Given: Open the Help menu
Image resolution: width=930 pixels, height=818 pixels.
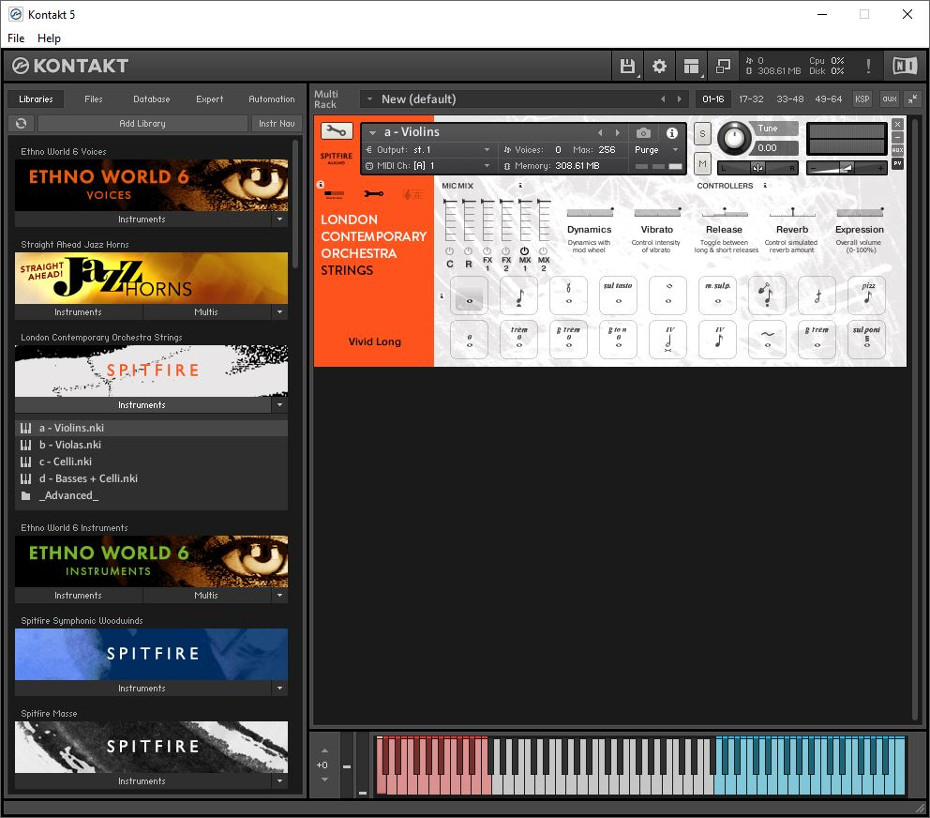Looking at the screenshot, I should coord(49,38).
